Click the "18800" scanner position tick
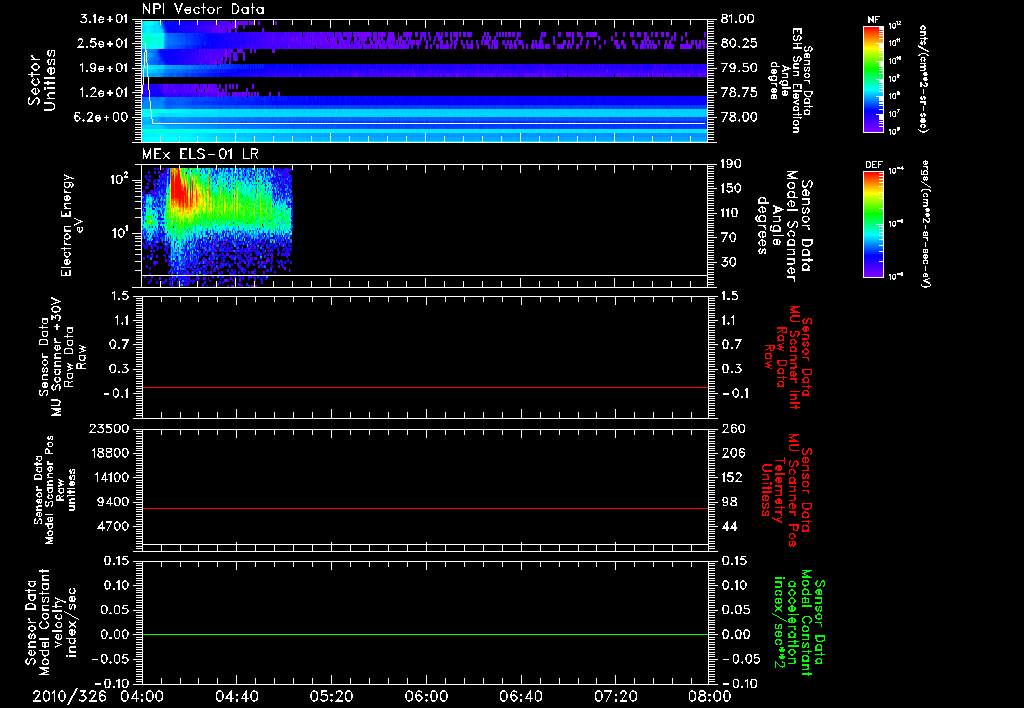Image resolution: width=1024 pixels, height=708 pixels. pyautogui.click(x=110, y=453)
